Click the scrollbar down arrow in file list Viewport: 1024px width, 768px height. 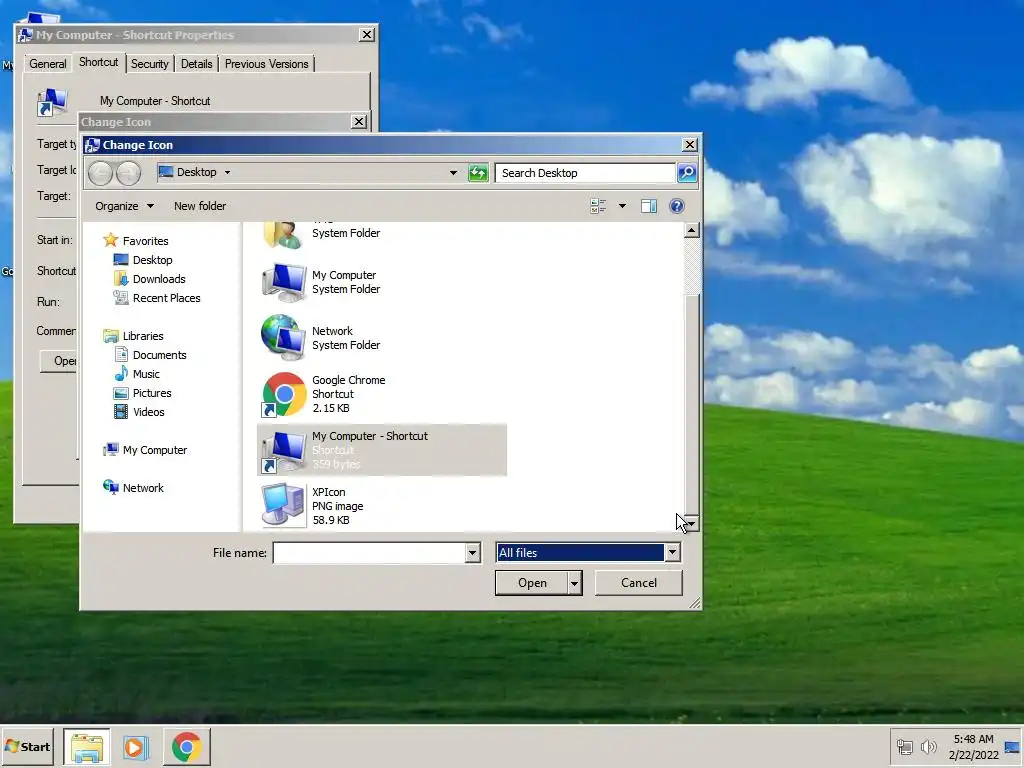692,524
